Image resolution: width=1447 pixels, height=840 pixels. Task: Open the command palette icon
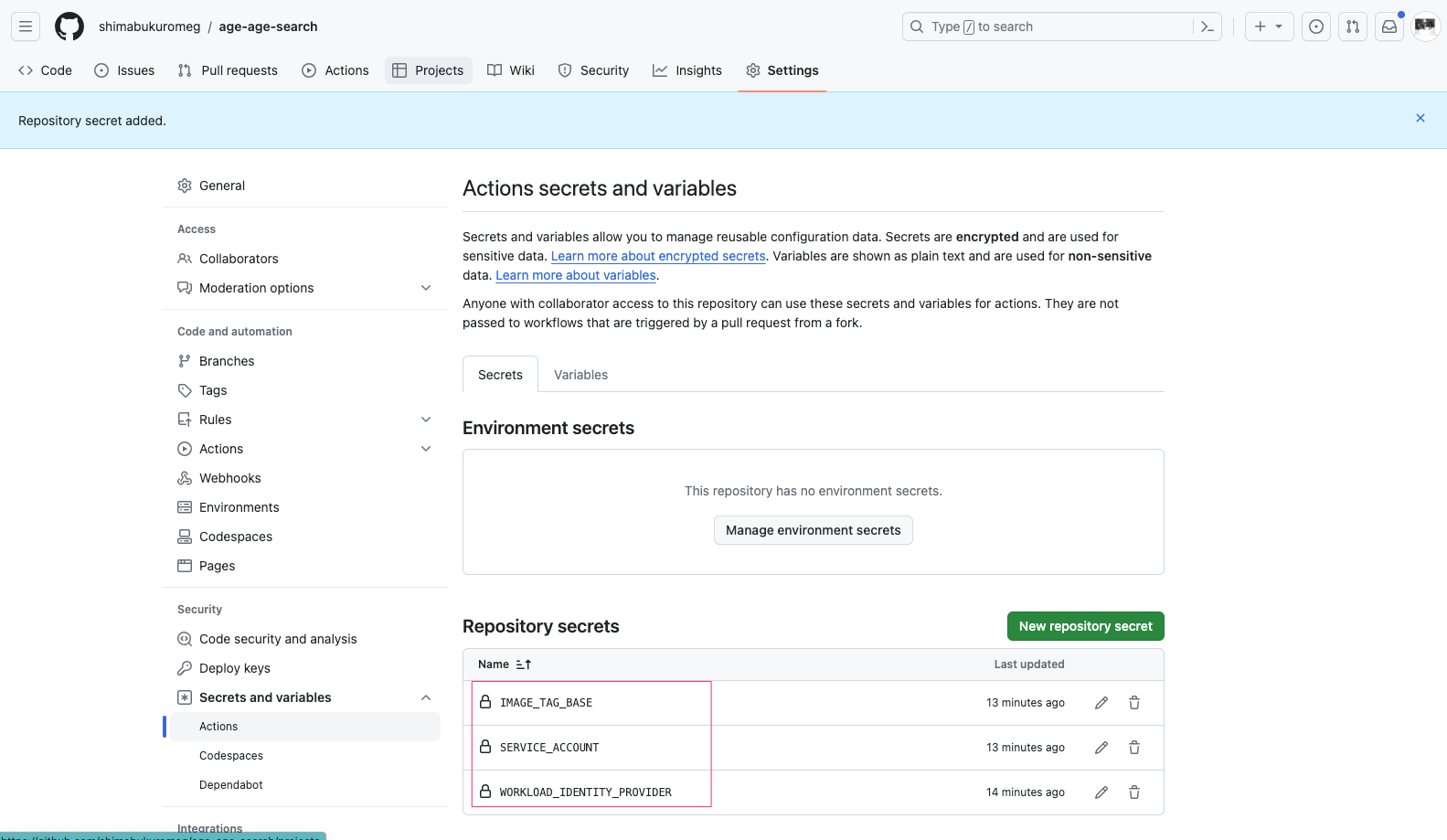click(x=1207, y=27)
